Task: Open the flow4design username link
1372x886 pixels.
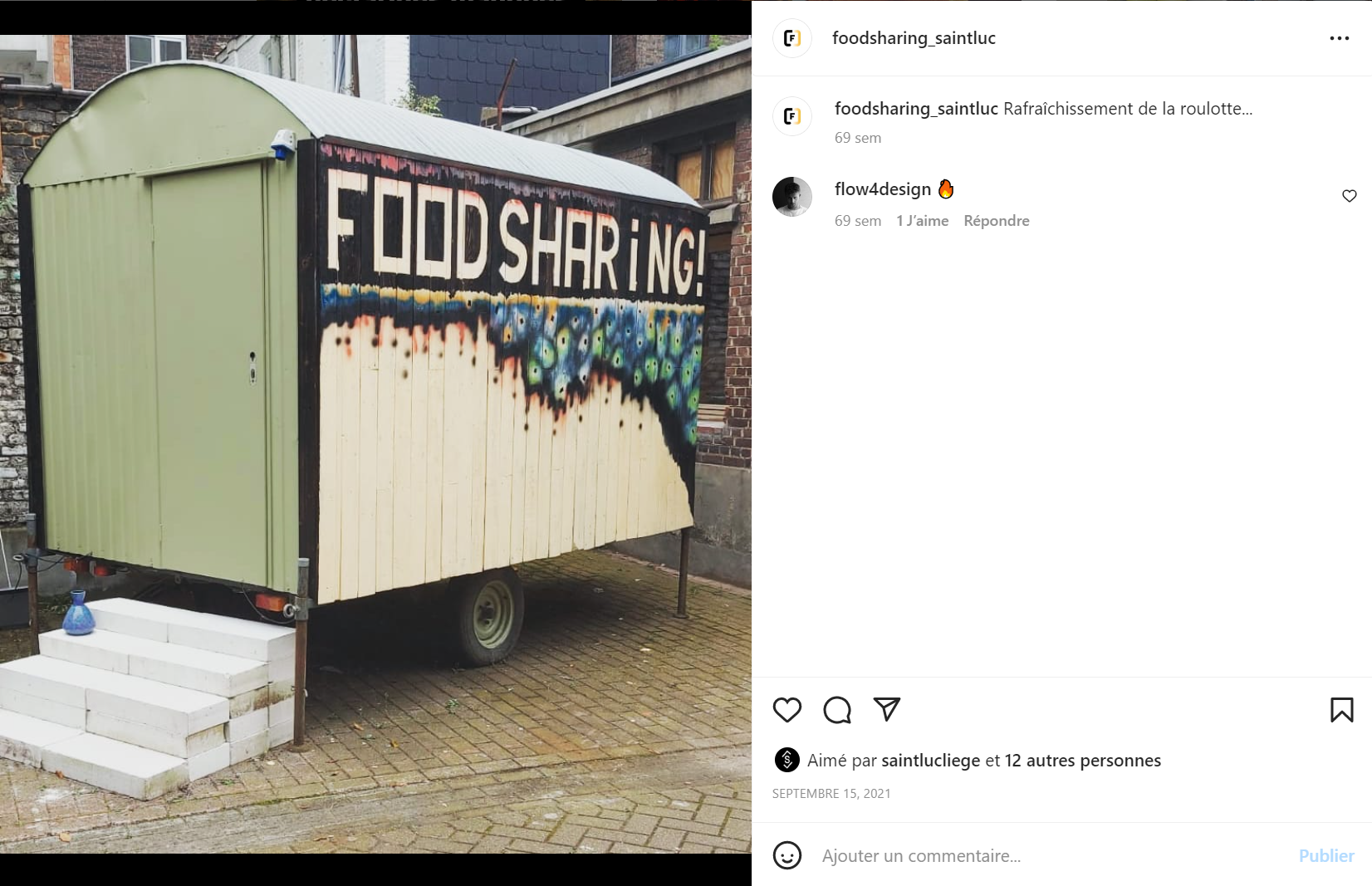Action: pyautogui.click(x=882, y=189)
